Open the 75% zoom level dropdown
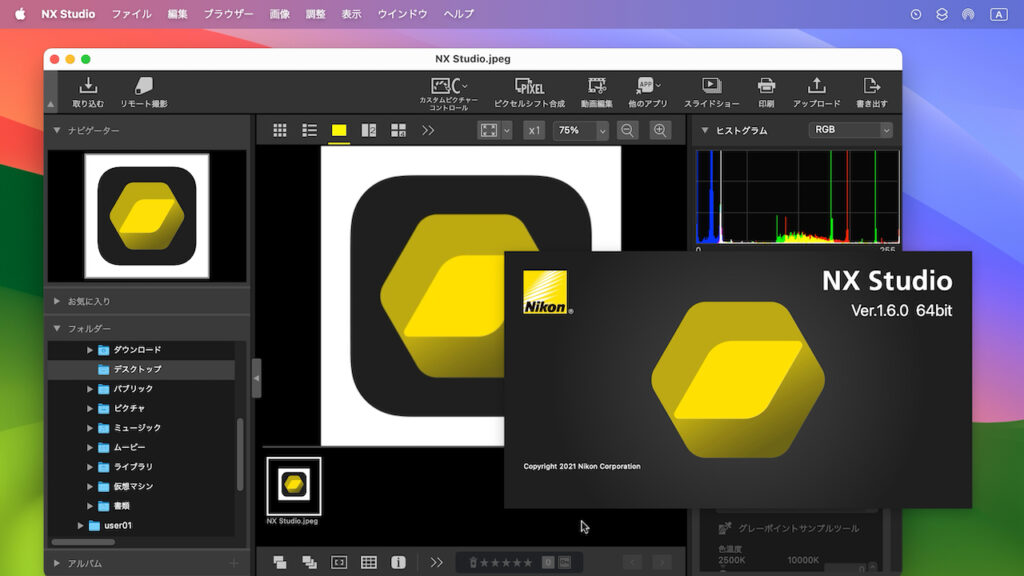1024x576 pixels. point(580,130)
